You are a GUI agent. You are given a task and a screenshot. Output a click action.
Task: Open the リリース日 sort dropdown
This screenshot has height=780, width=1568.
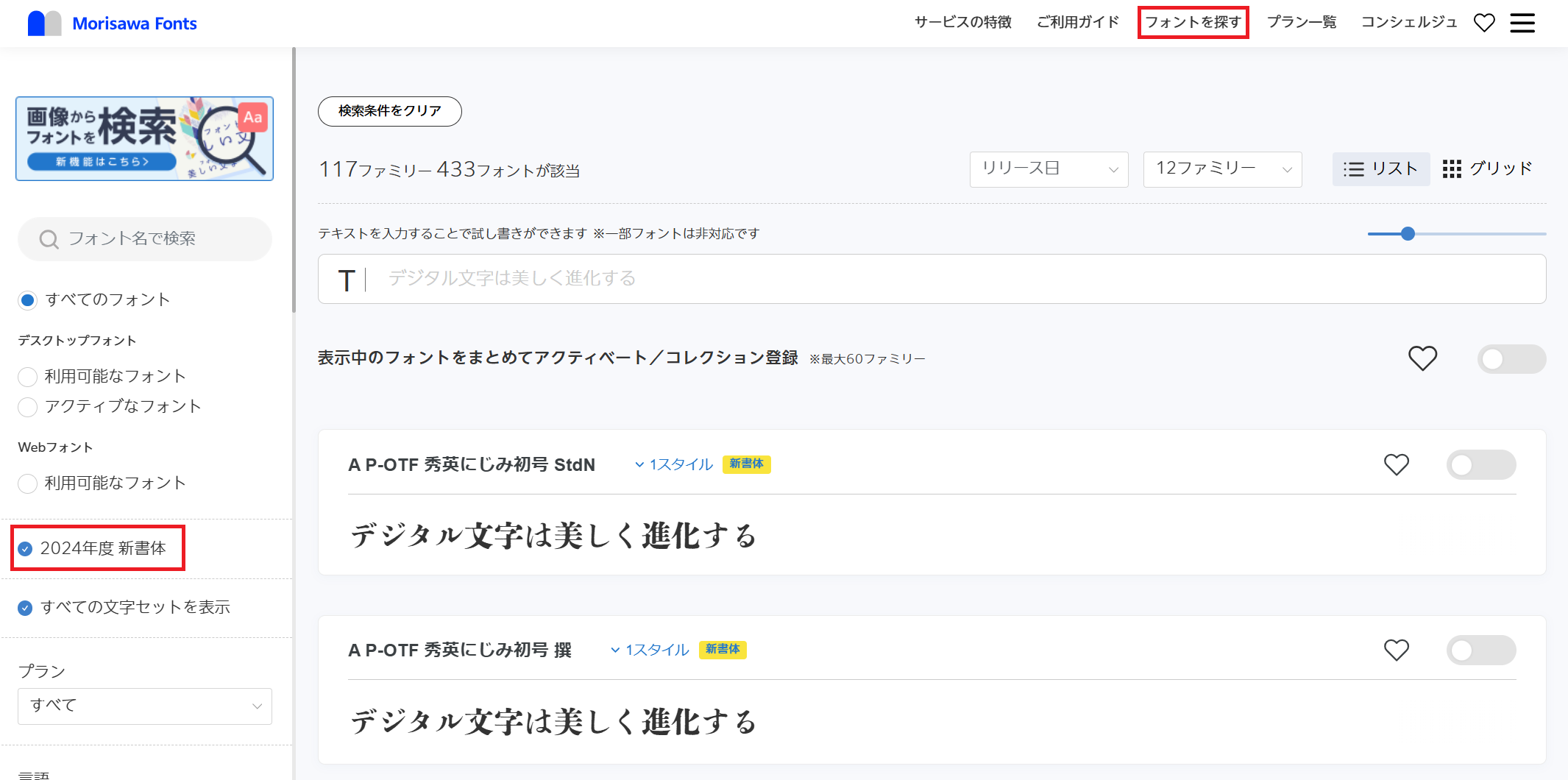click(x=1049, y=169)
